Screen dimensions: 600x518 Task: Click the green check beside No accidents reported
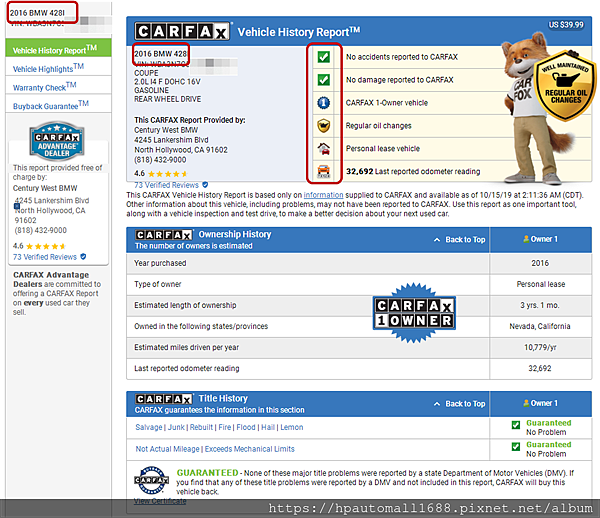pyautogui.click(x=324, y=57)
